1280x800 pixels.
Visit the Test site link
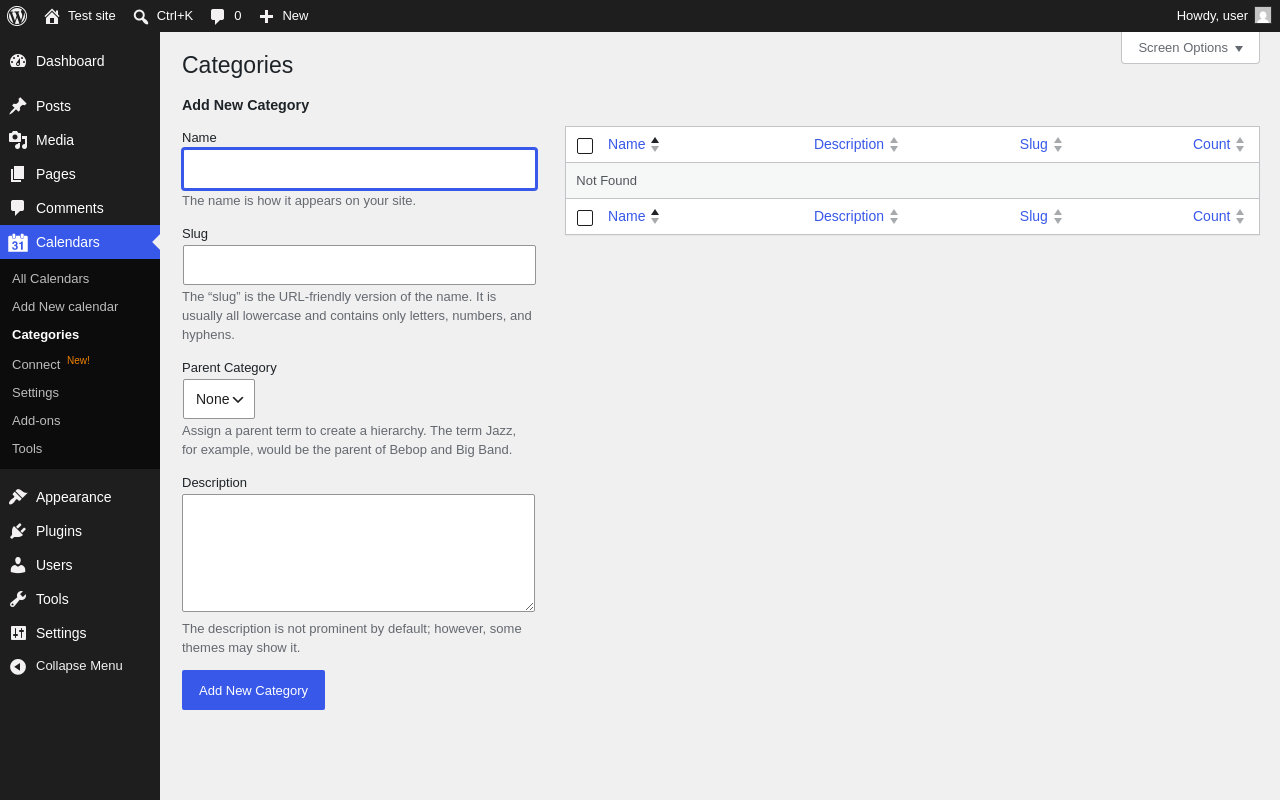coord(92,16)
